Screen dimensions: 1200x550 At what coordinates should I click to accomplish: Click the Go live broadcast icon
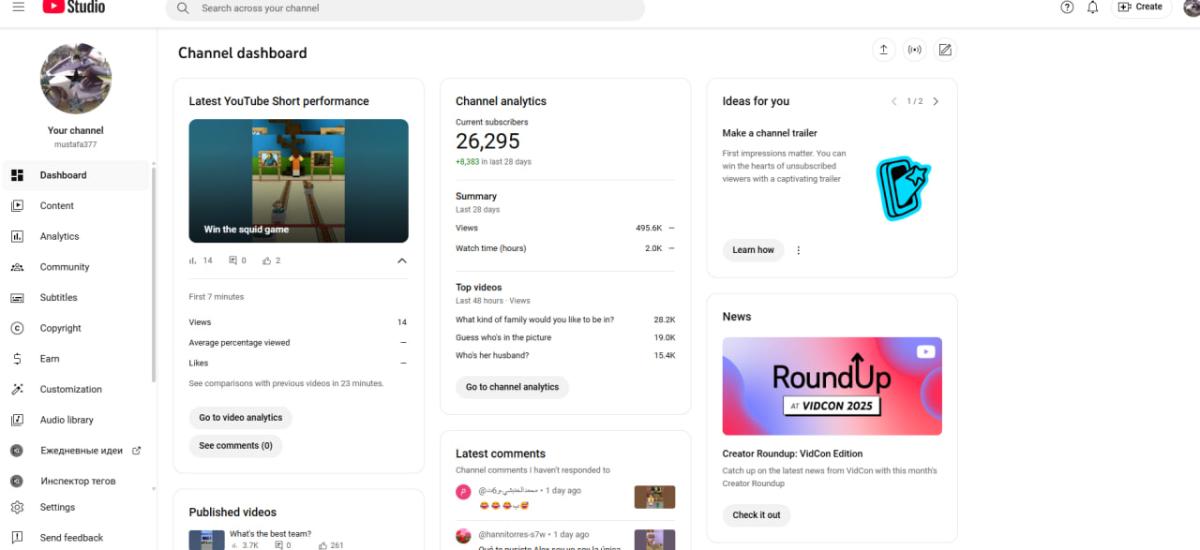point(914,50)
